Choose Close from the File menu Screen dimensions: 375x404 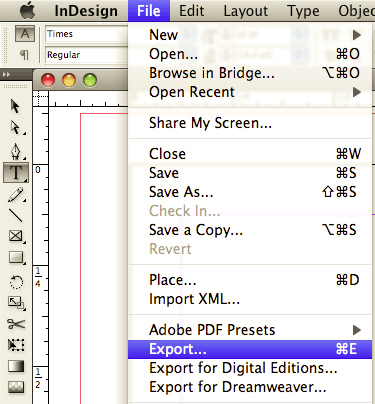(250, 154)
